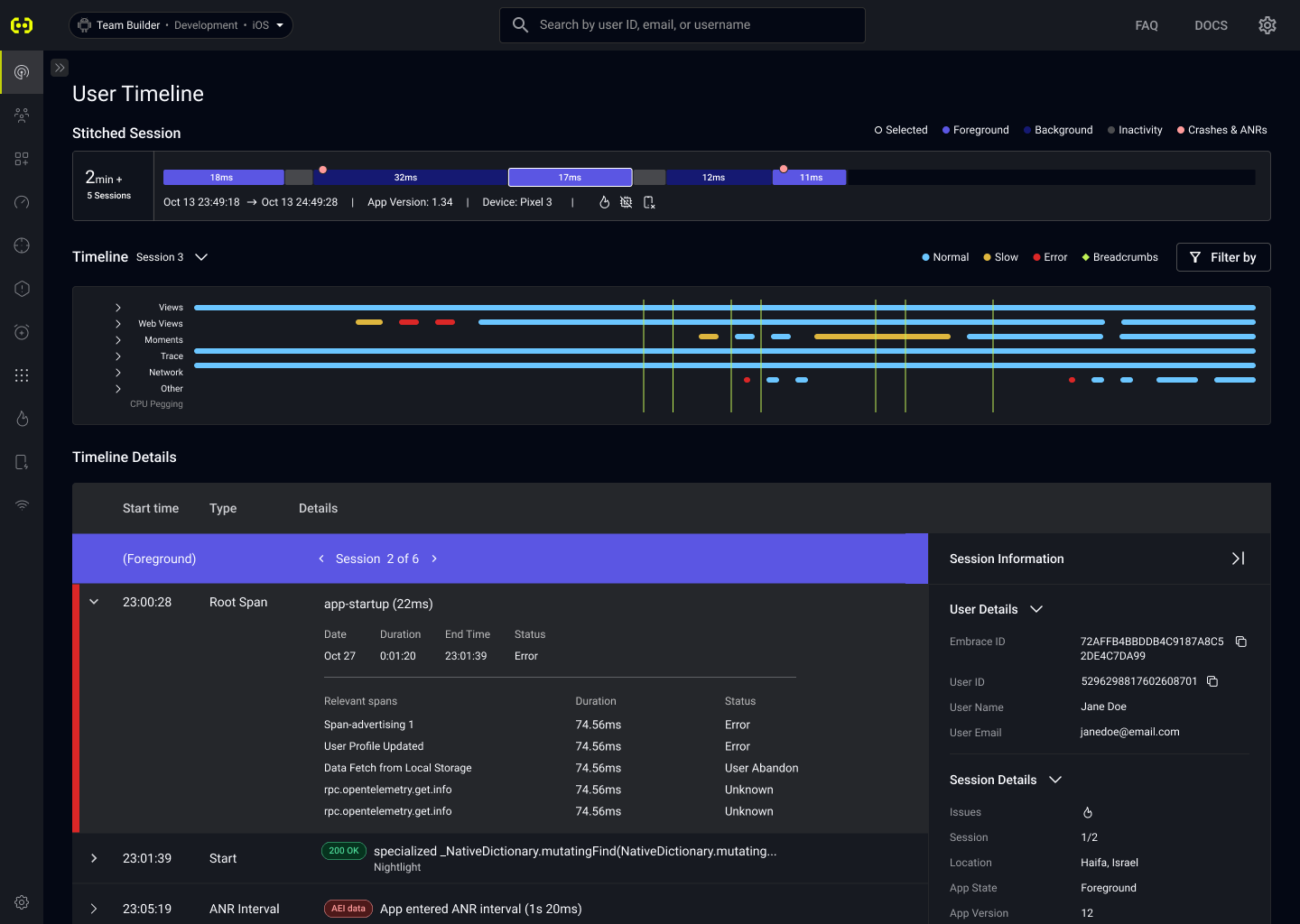1300x924 pixels.
Task: Expand the Moments timeline row
Action: 118,340
